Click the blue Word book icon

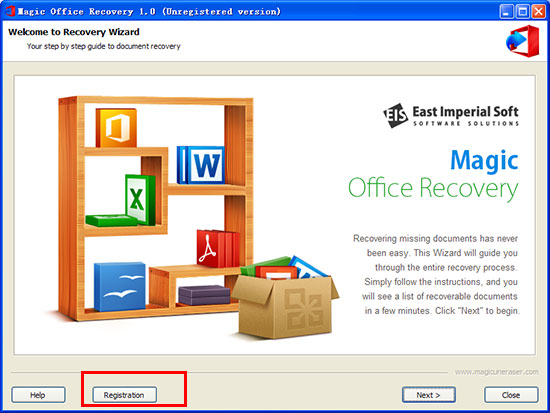point(201,165)
